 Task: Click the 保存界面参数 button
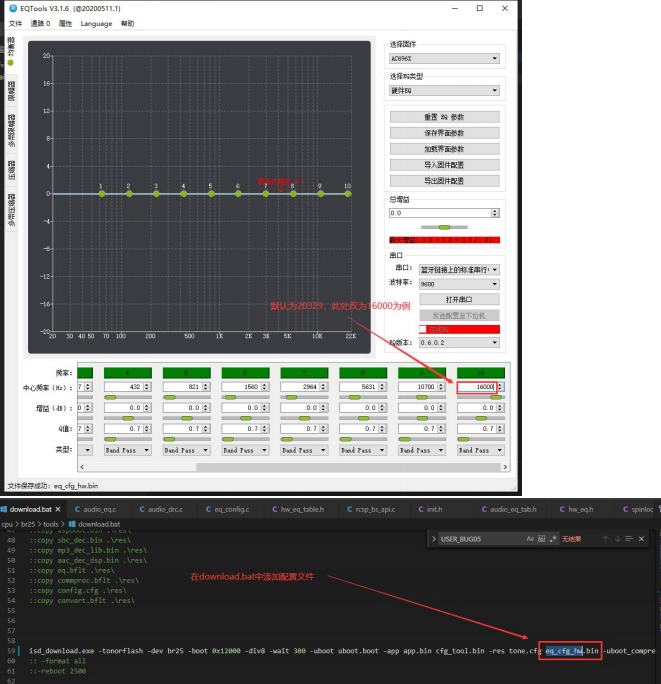pos(444,133)
